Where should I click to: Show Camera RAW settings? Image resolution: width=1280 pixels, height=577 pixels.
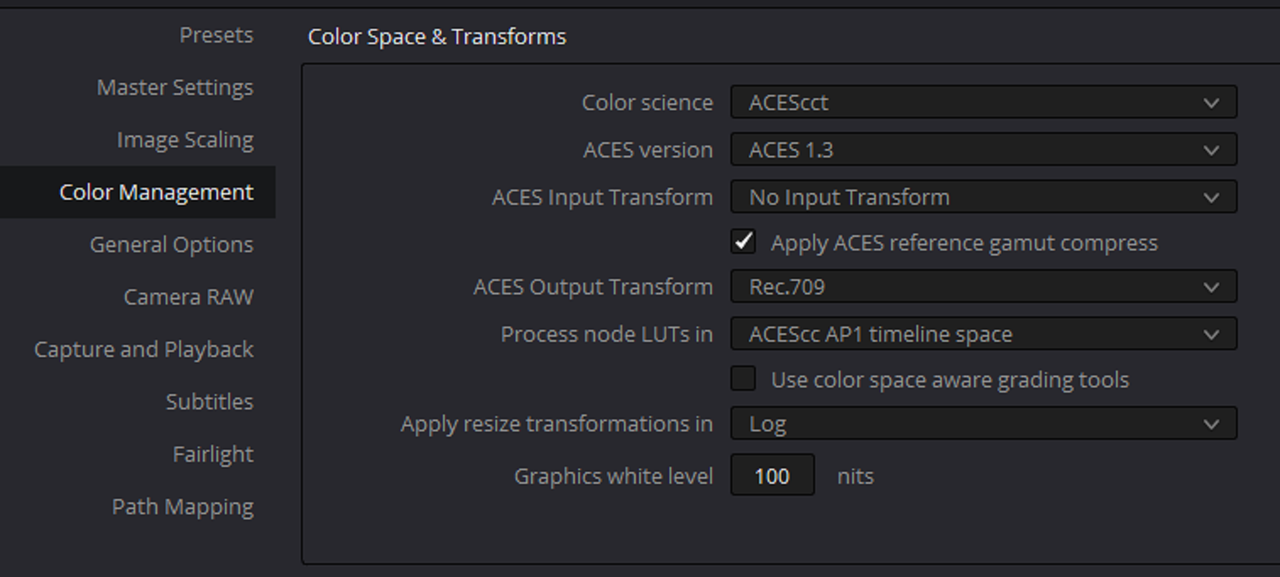pyautogui.click(x=188, y=297)
